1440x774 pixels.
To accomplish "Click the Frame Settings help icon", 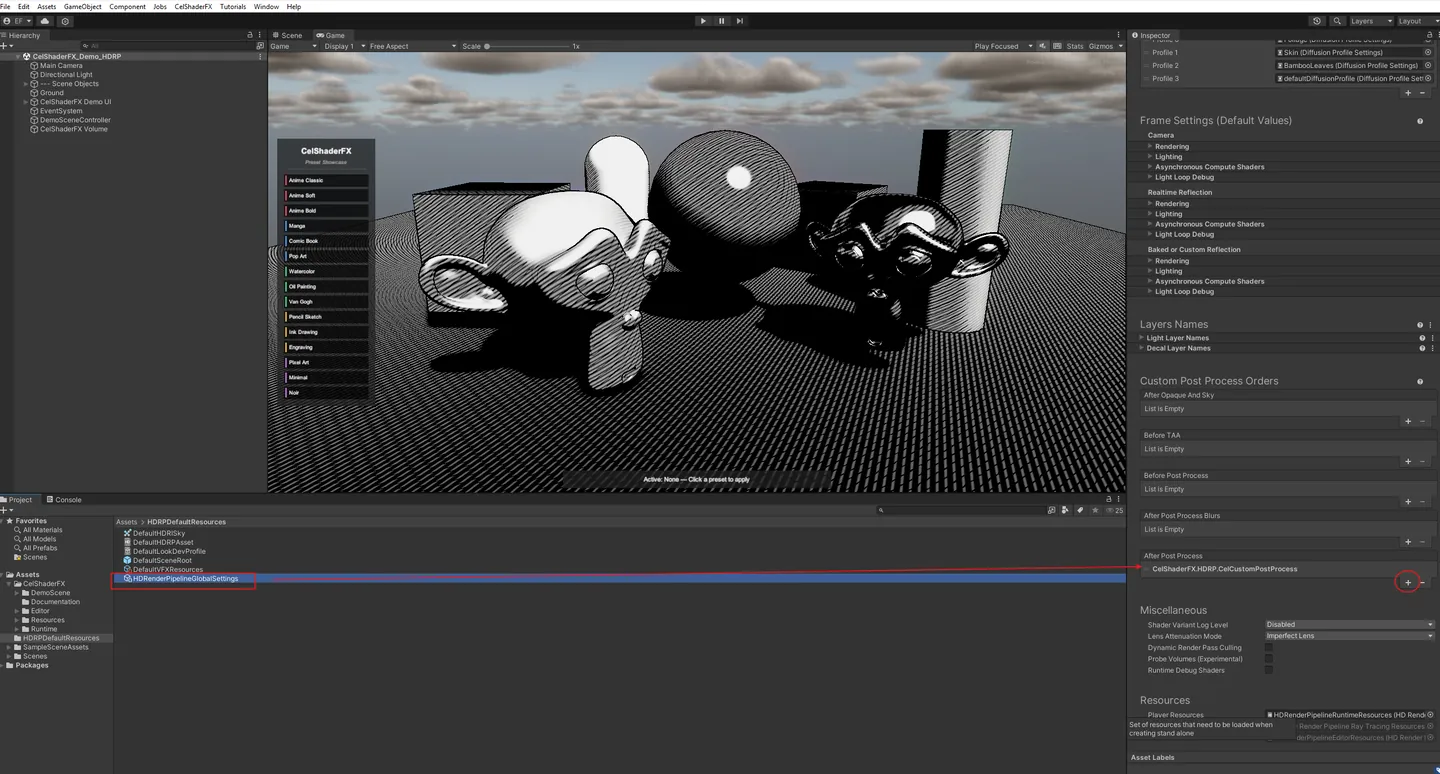I will click(1420, 121).
